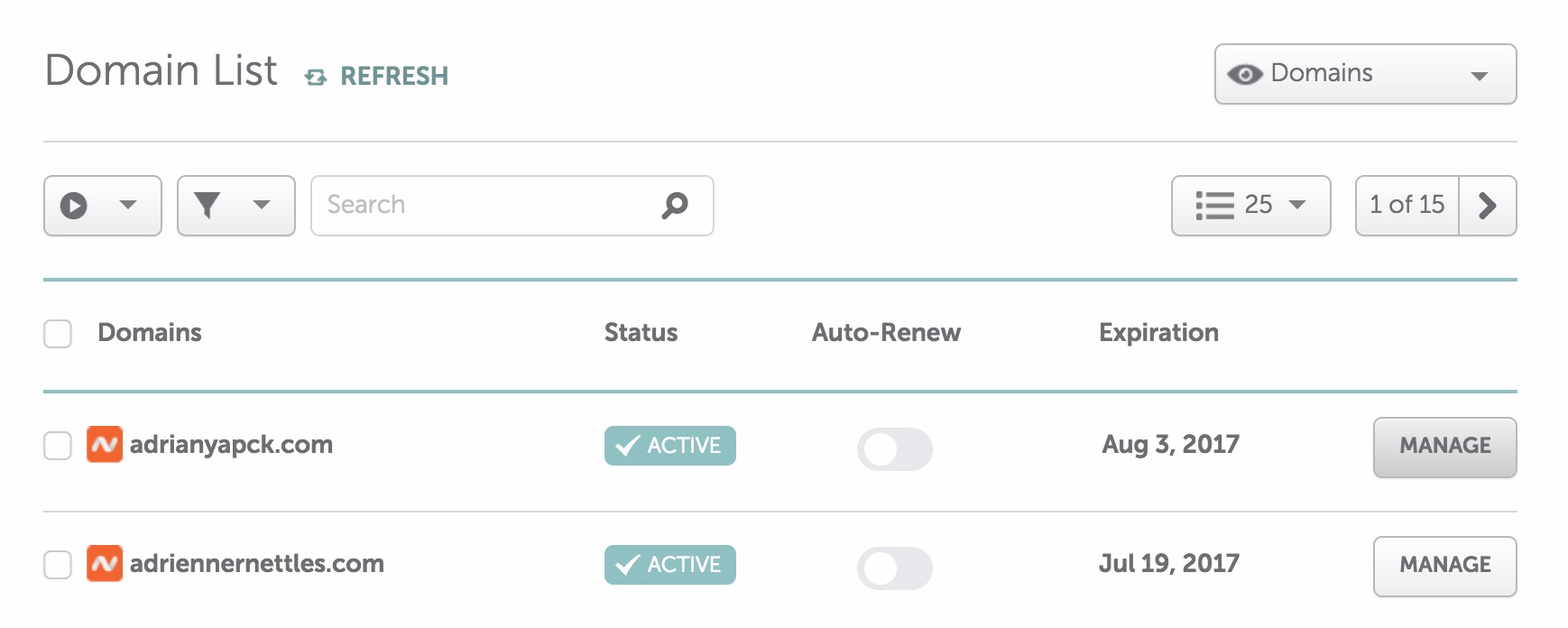Open the Domains view dropdown arrow
The width and height of the screenshot is (1568, 628).
click(x=1480, y=77)
